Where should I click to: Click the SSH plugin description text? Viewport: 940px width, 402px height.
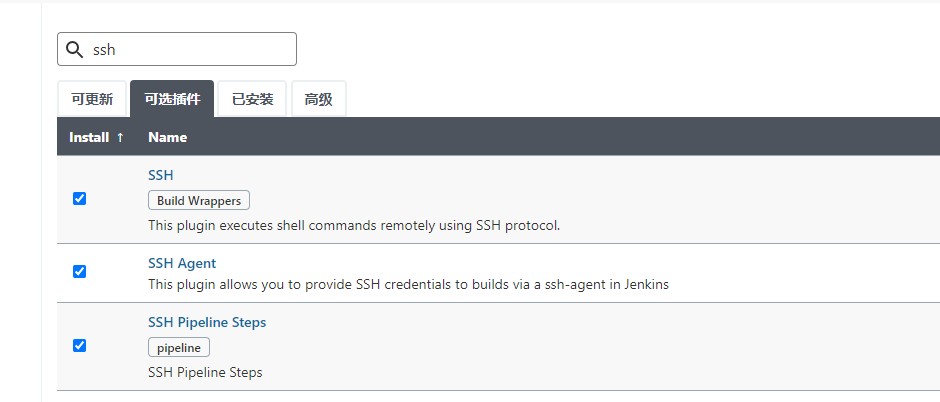click(354, 225)
